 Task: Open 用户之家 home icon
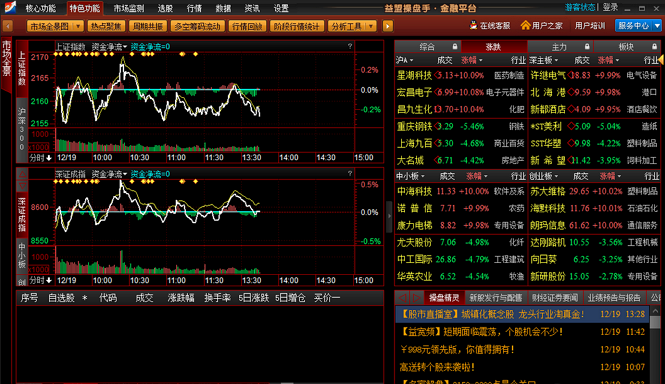click(x=525, y=25)
